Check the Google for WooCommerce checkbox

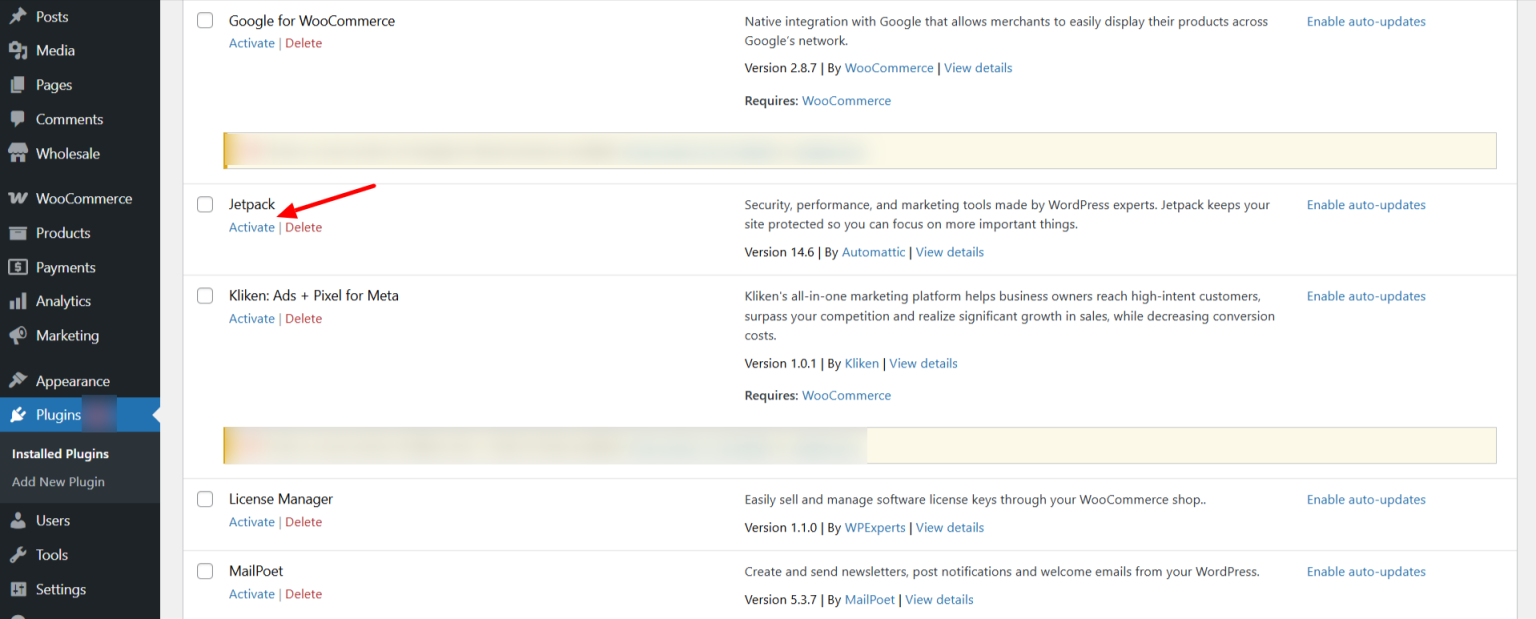204,20
